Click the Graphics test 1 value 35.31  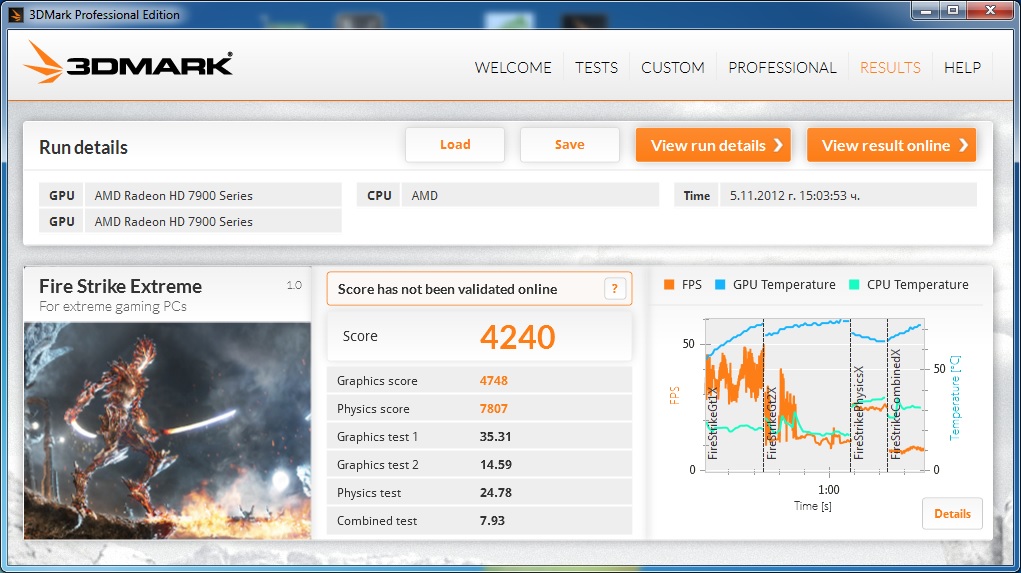(496, 437)
